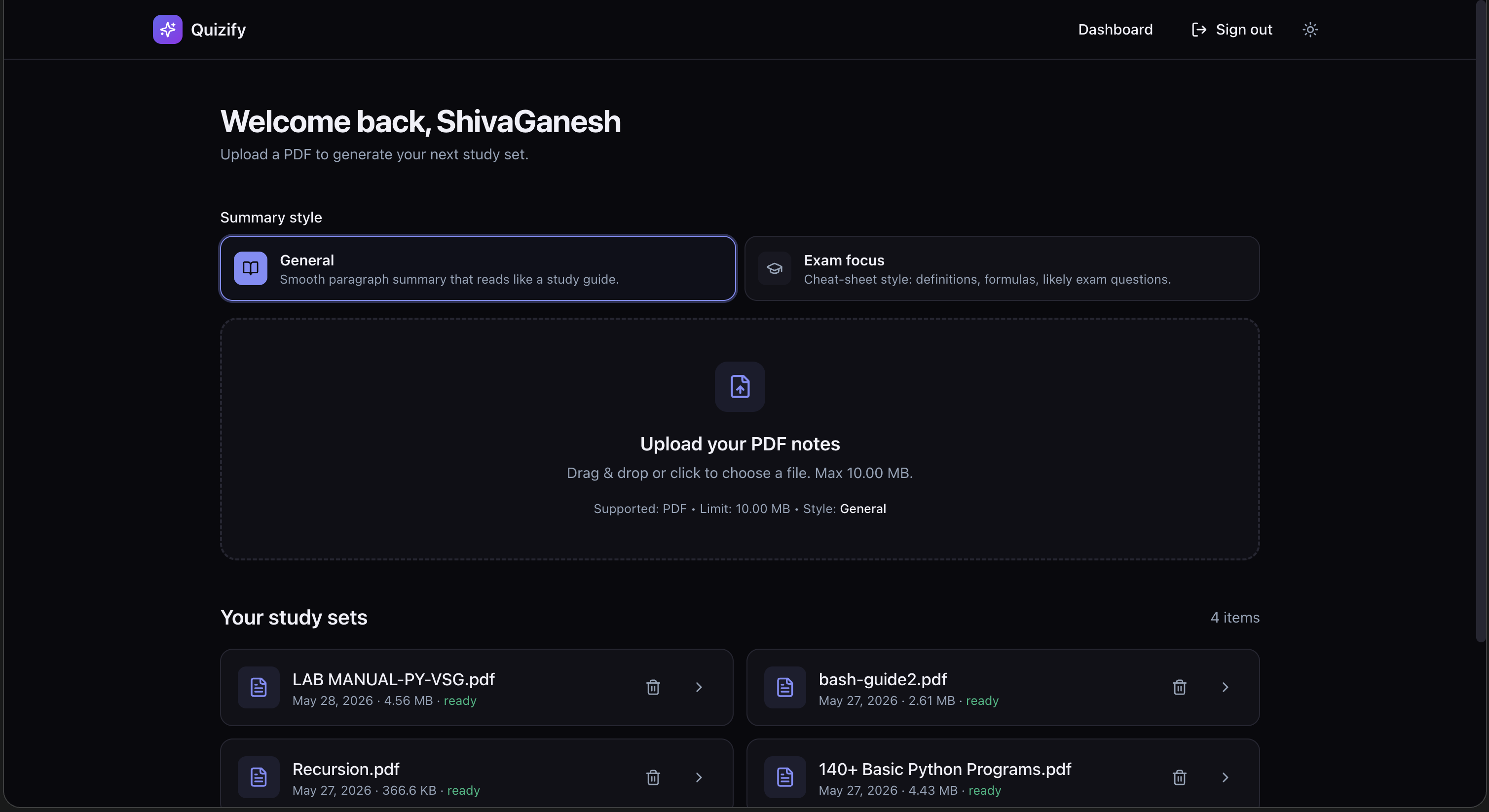Click 'Upload a PDF to generate your next study set.'

374,154
